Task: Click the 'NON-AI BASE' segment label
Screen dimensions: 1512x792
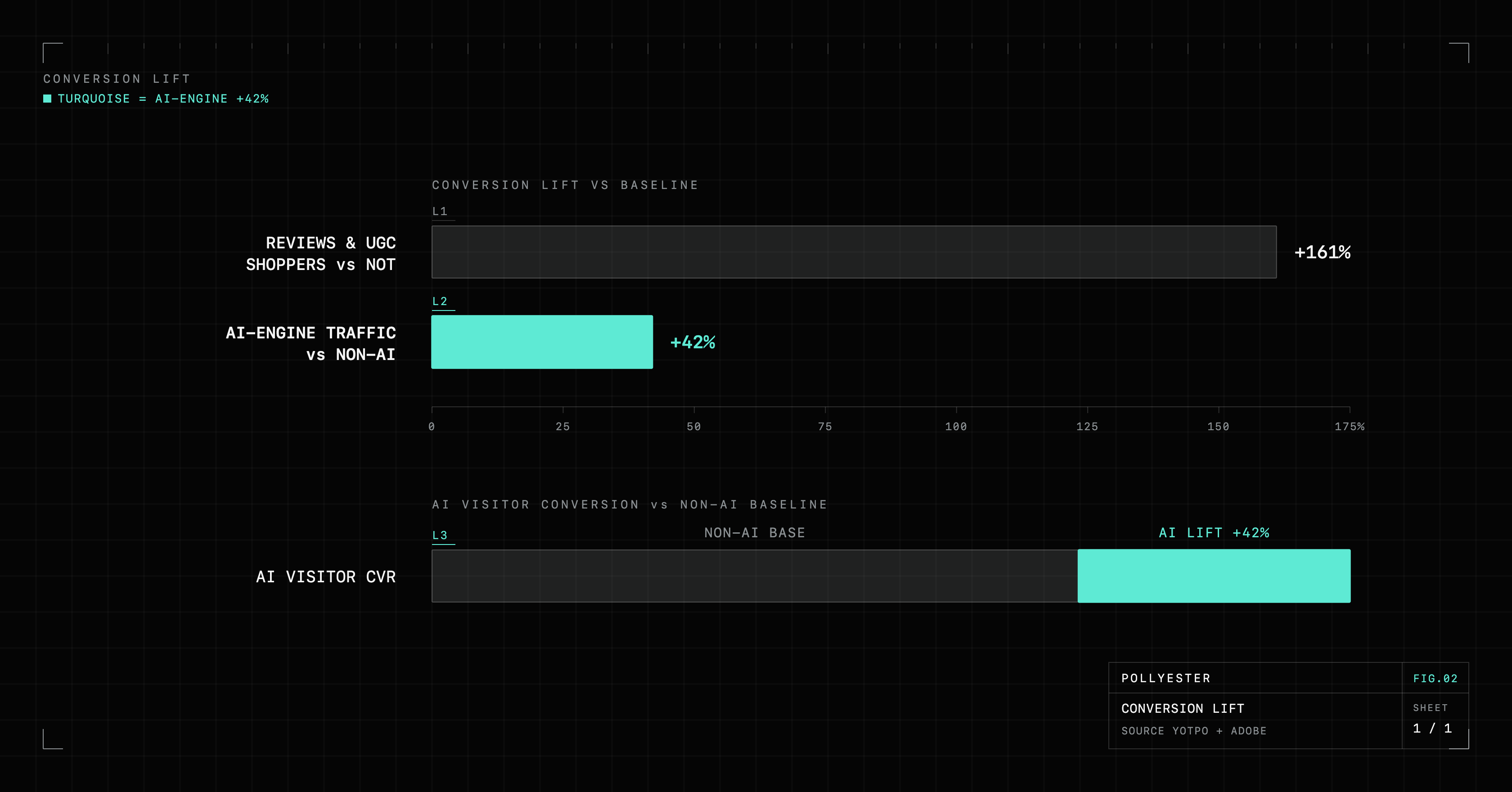Action: coord(755,532)
